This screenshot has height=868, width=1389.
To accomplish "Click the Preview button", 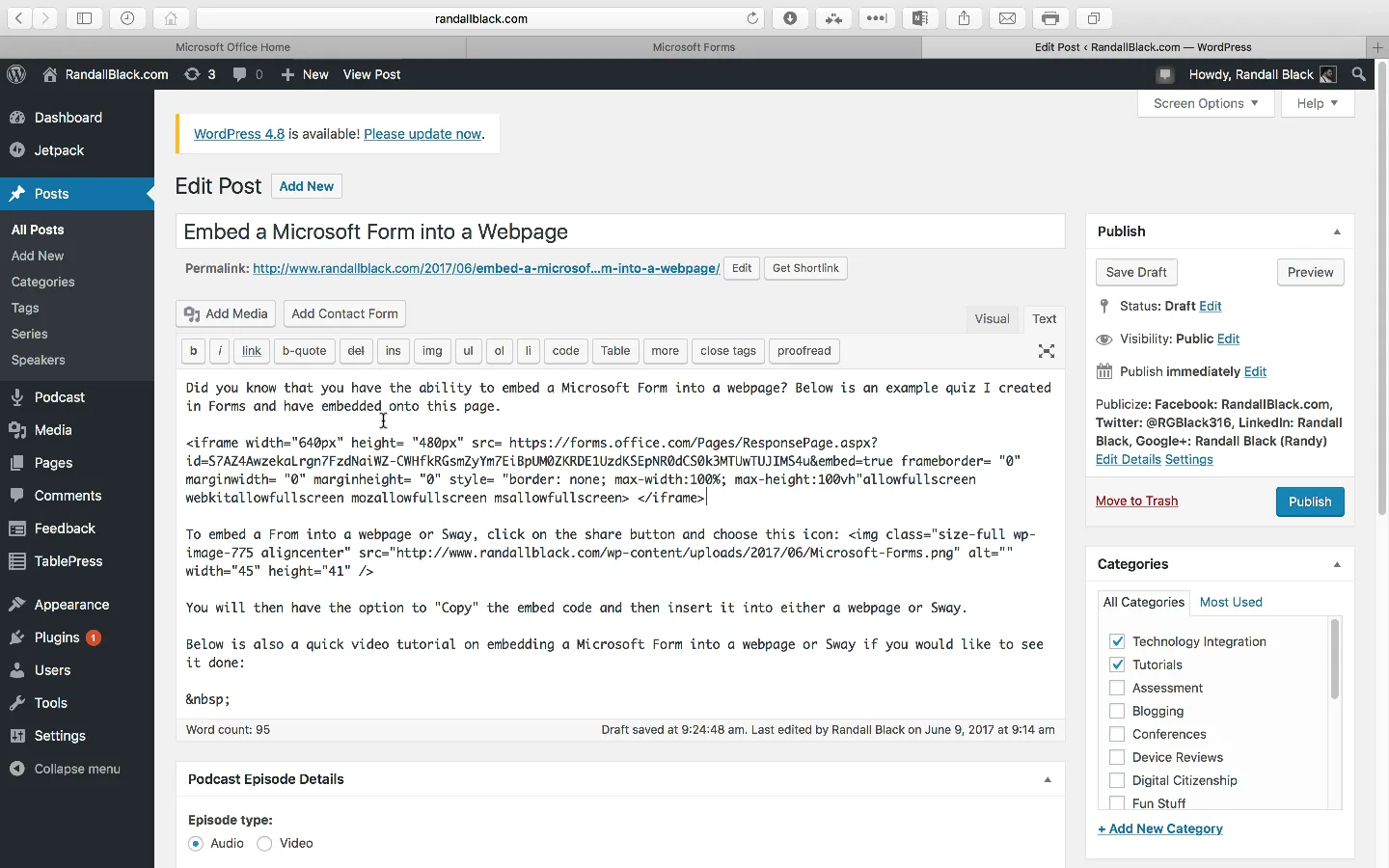I will pos(1310,272).
